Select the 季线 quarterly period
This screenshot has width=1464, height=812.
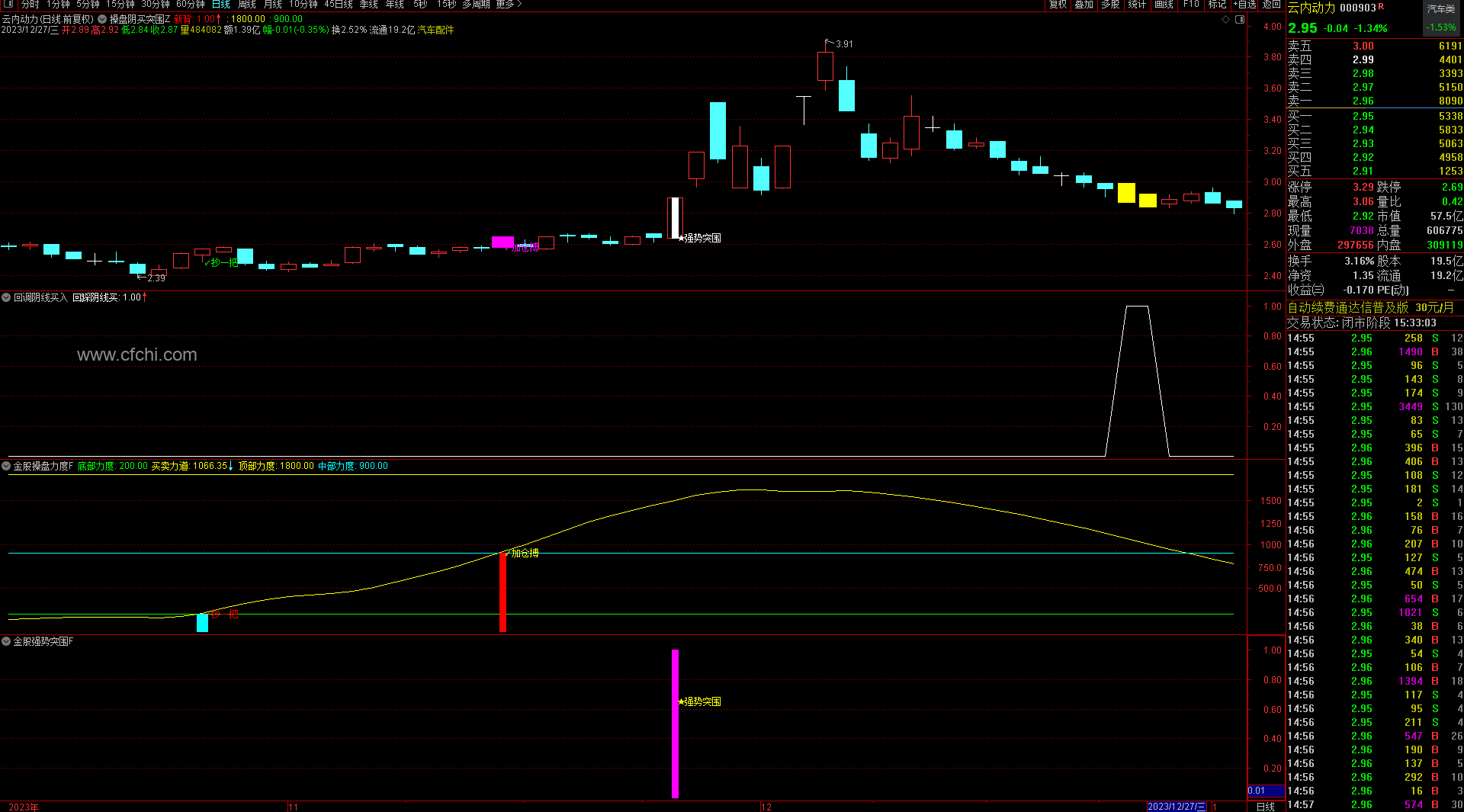(369, 5)
